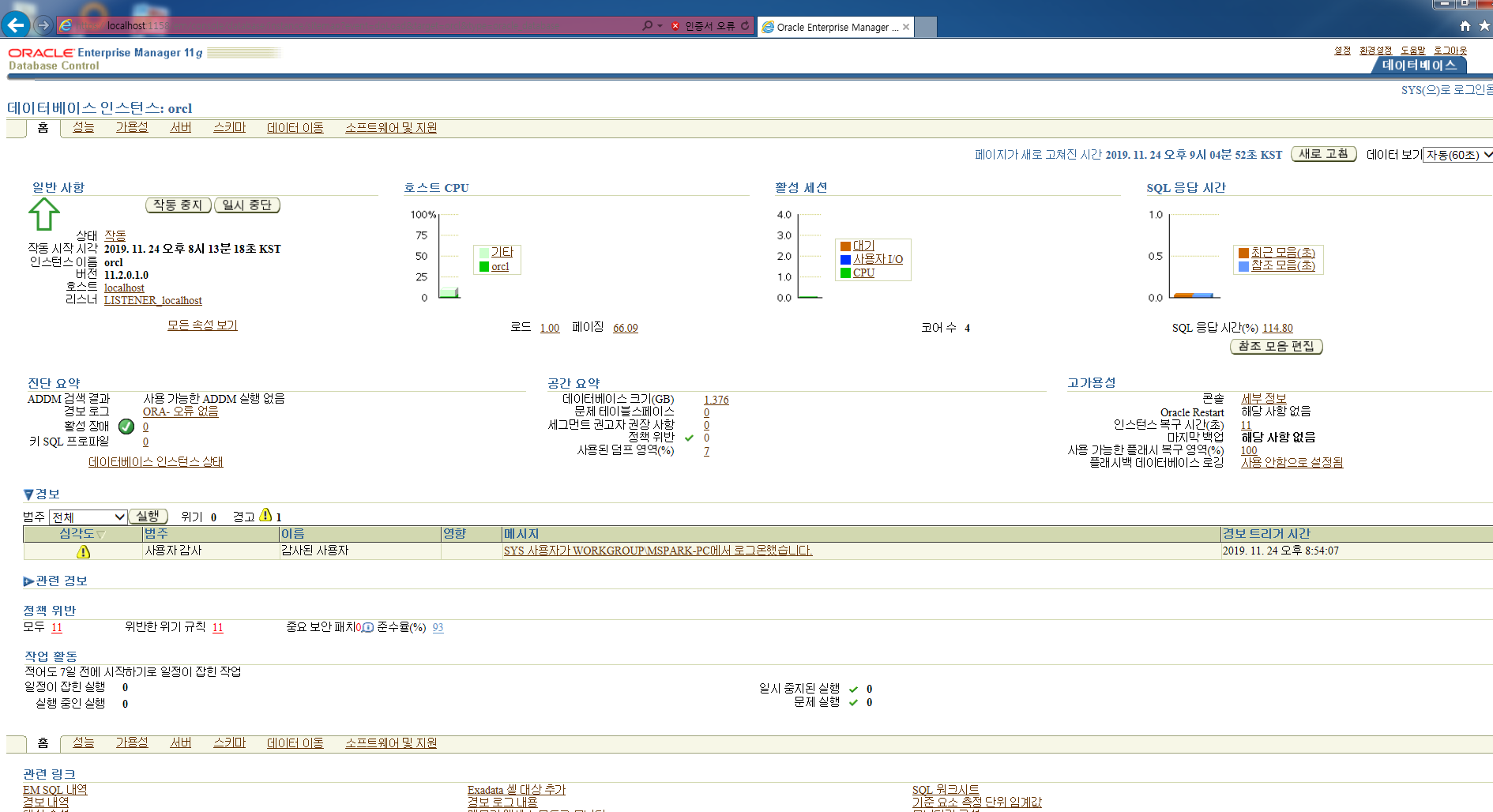Image resolution: width=1493 pixels, height=812 pixels.
Task: Click the 환경설정 link in header
Action: 1375,51
